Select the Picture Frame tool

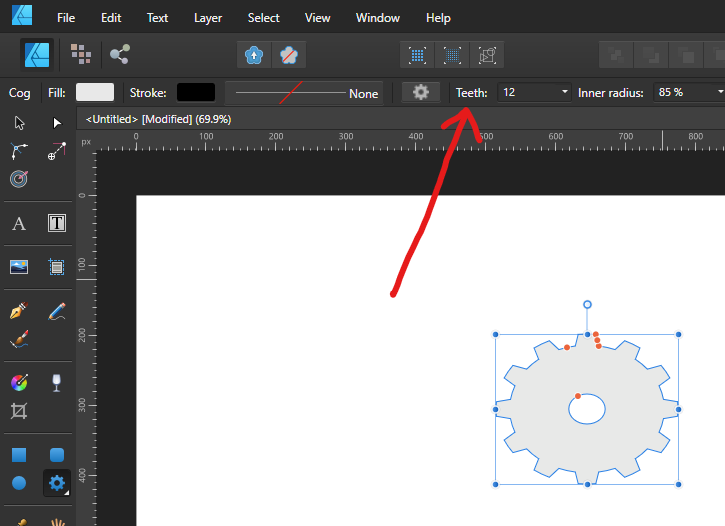point(56,267)
